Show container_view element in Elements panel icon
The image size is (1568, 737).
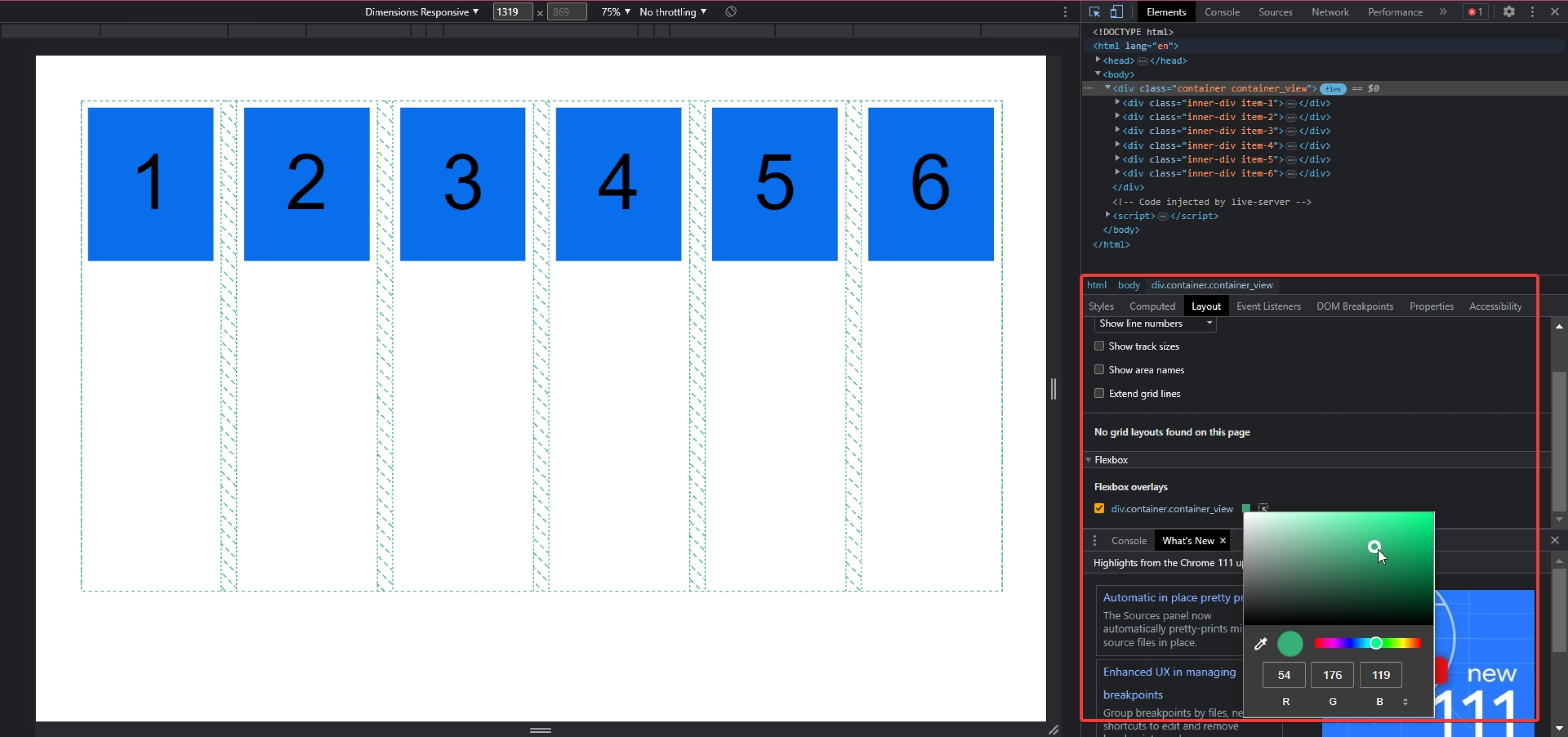pos(1264,508)
